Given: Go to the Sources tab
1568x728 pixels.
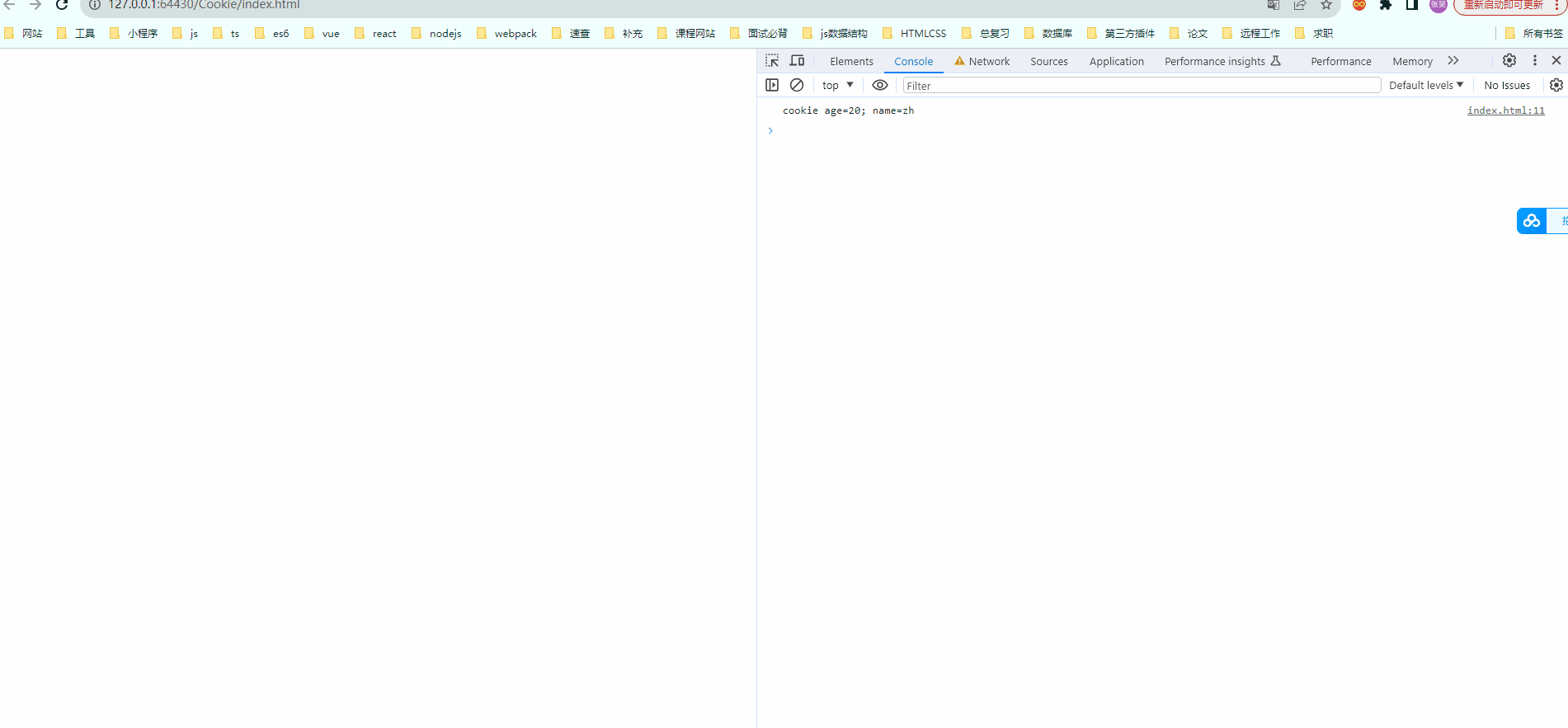Looking at the screenshot, I should coord(1049,61).
